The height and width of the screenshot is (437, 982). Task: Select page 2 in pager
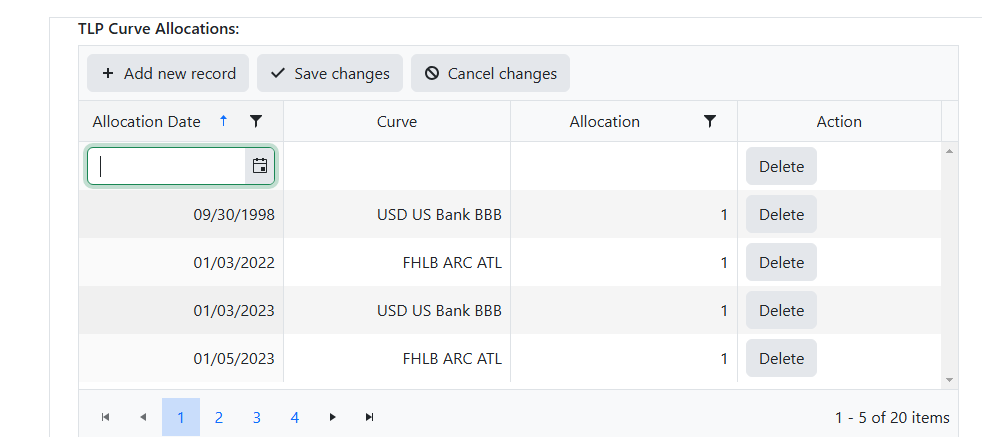pos(219,417)
